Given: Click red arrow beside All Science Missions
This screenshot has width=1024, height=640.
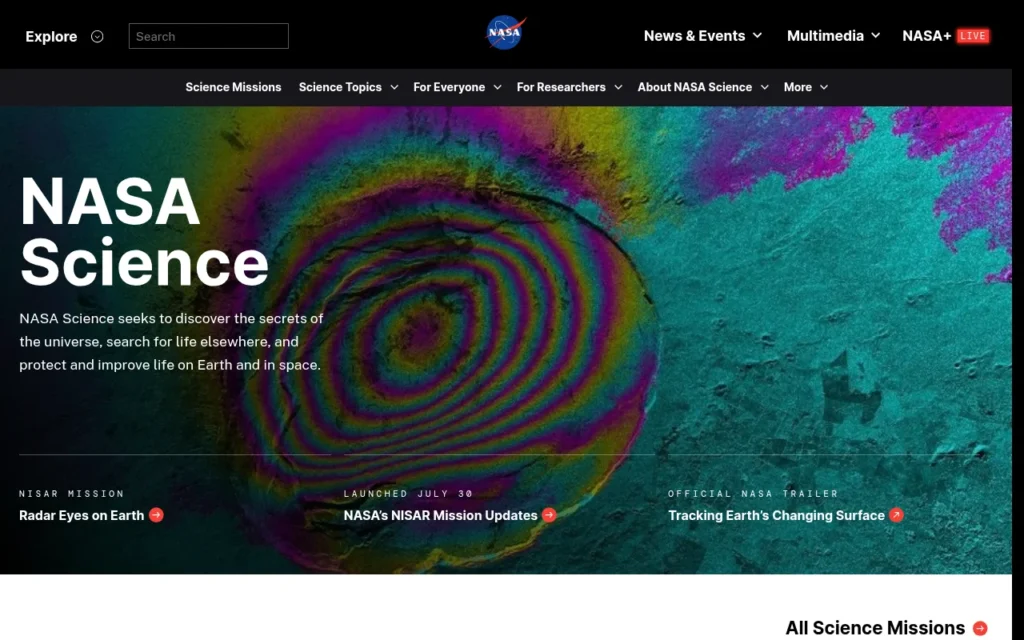Looking at the screenshot, I should point(980,628).
